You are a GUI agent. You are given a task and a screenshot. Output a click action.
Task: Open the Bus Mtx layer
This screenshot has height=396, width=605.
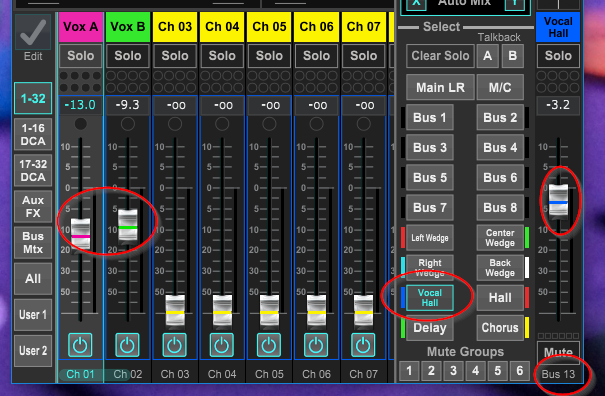pyautogui.click(x=33, y=242)
